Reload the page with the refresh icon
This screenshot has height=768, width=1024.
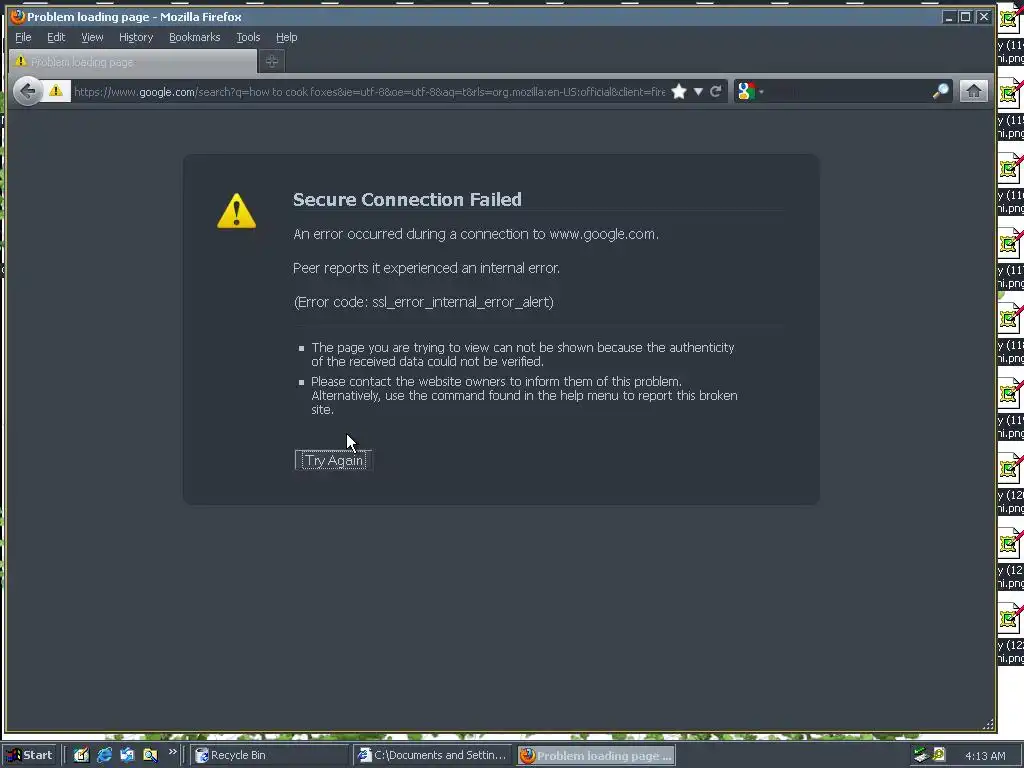(716, 91)
